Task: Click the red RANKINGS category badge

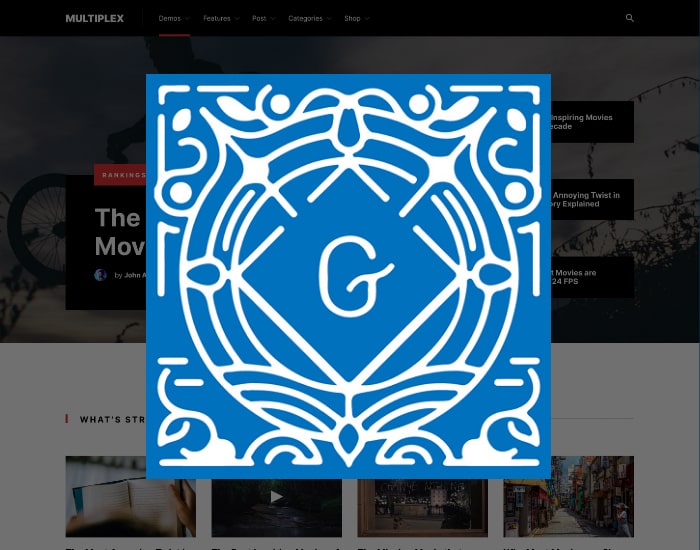Action: [120, 175]
